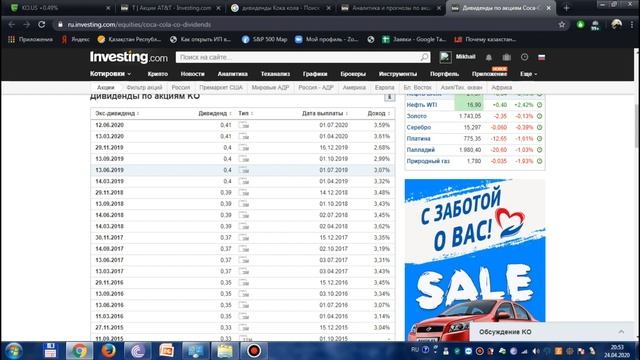This screenshot has width=640, height=360.
Task: Open the Заявки Google Sheets bookmark
Action: tap(414, 40)
